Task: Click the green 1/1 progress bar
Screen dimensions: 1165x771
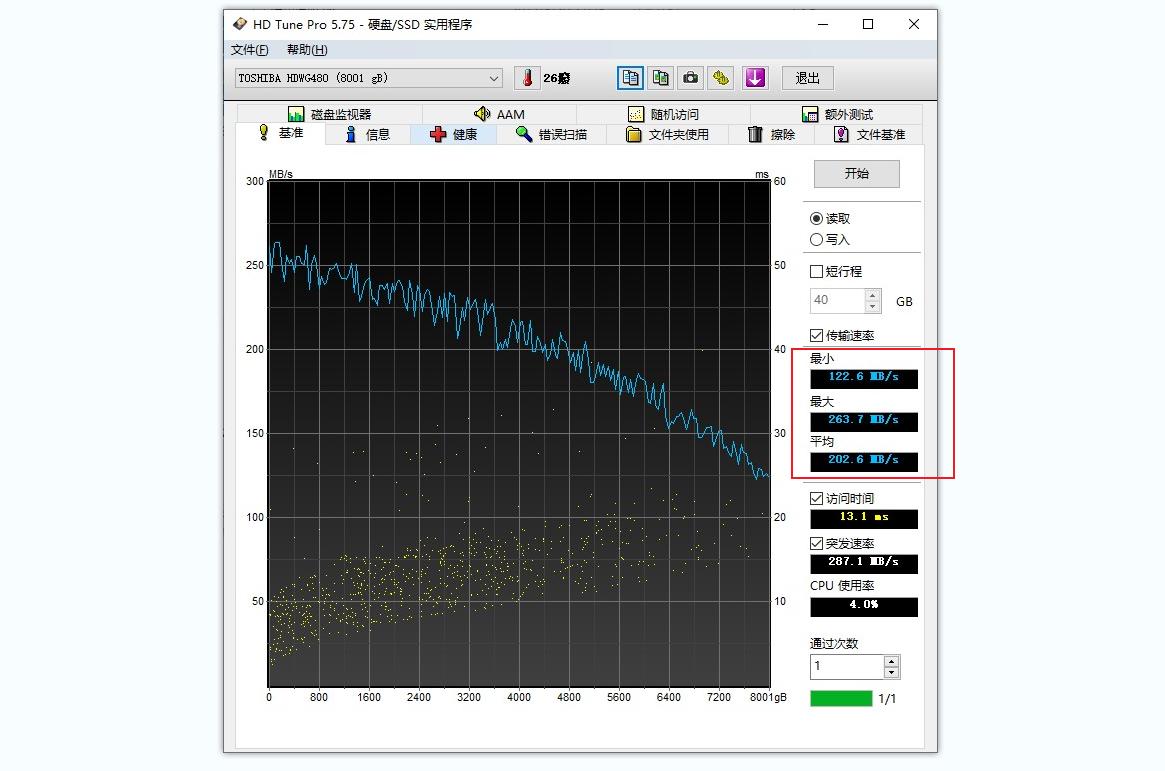Action: 841,698
